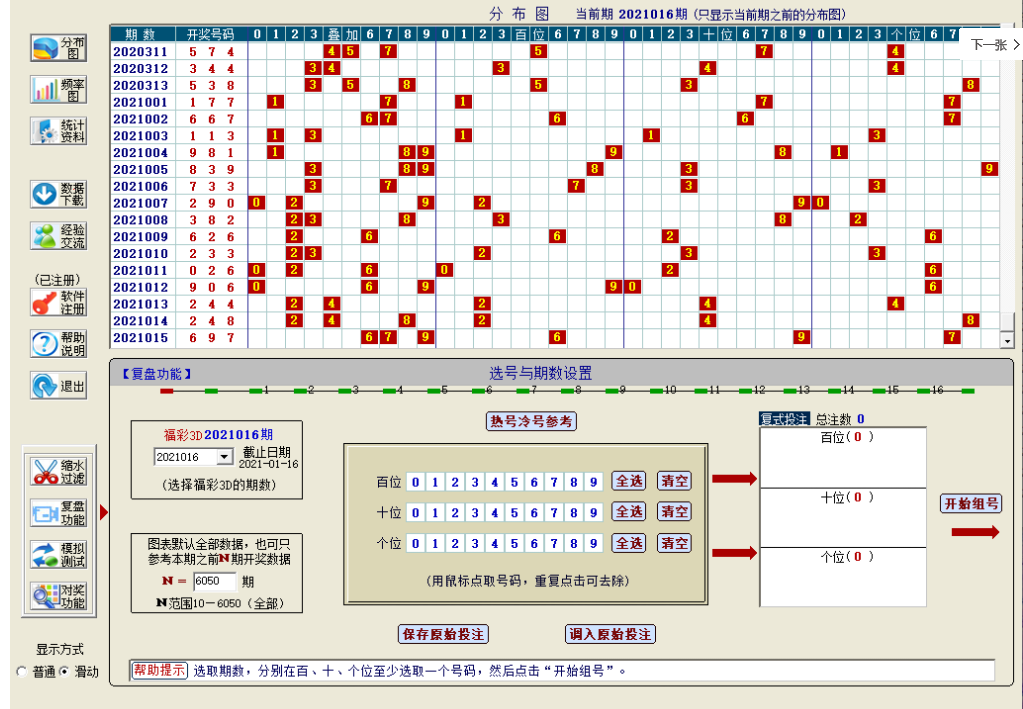The image size is (1023, 709).
Task: Select the row for period 2021012
Action: point(555,287)
